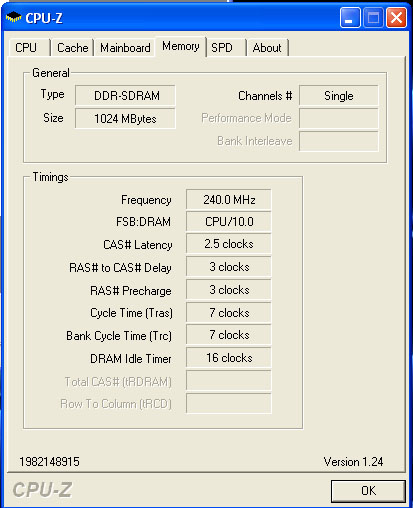Minimize the CPU-Z window
Viewport: 413px width, 508px height.
[350, 18]
